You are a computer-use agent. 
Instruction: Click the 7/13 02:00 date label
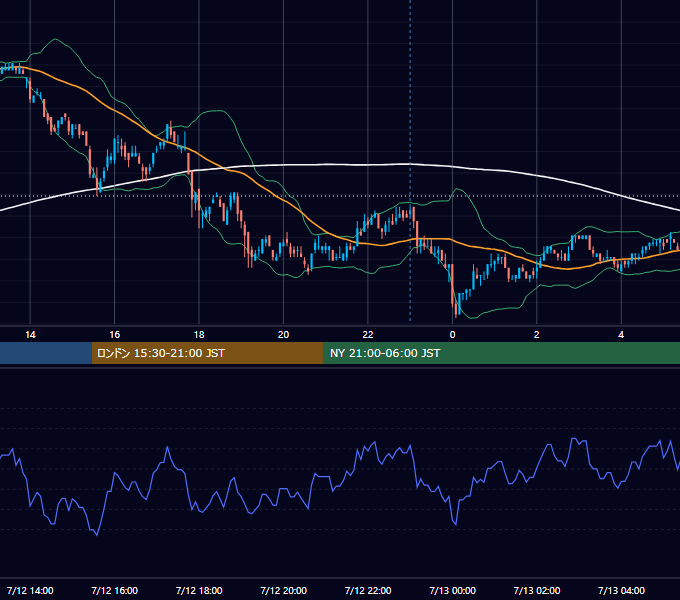pos(536,590)
